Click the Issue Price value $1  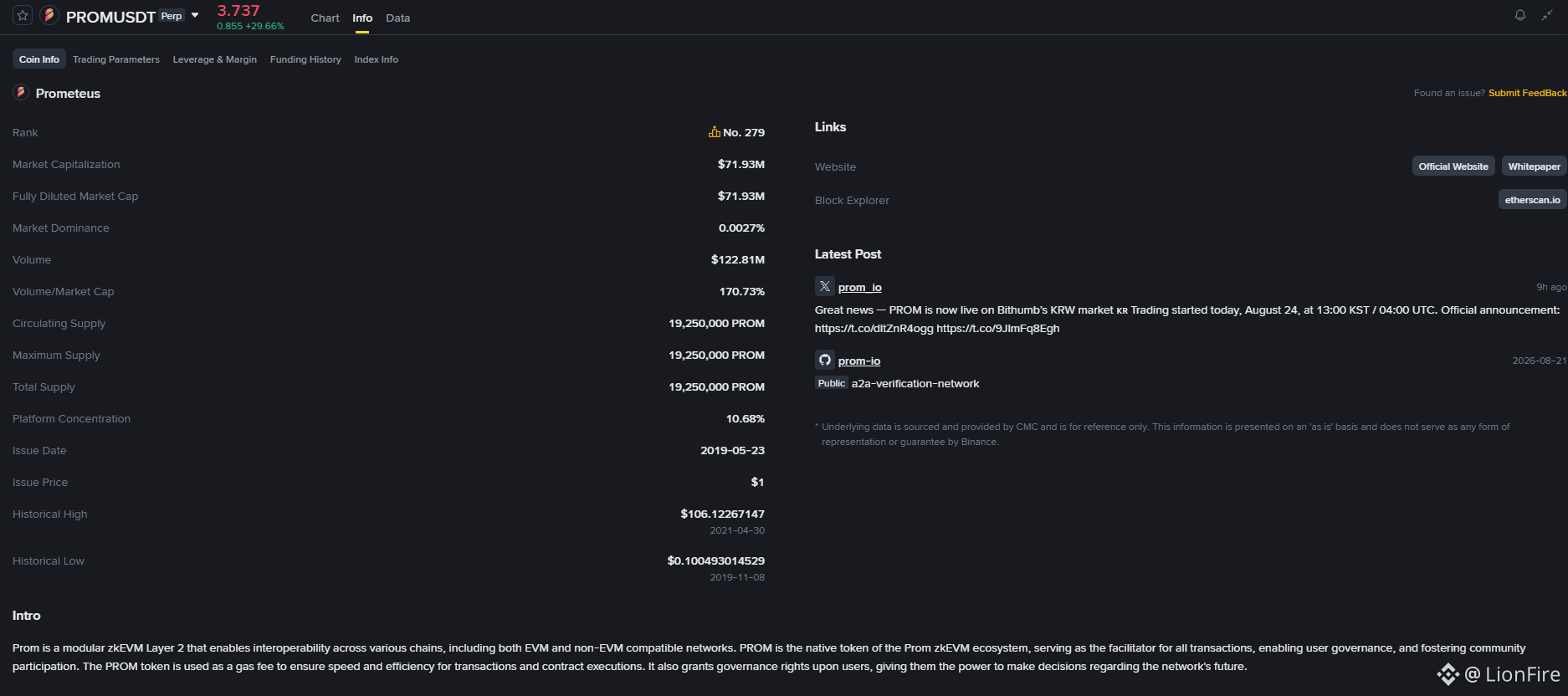757,482
